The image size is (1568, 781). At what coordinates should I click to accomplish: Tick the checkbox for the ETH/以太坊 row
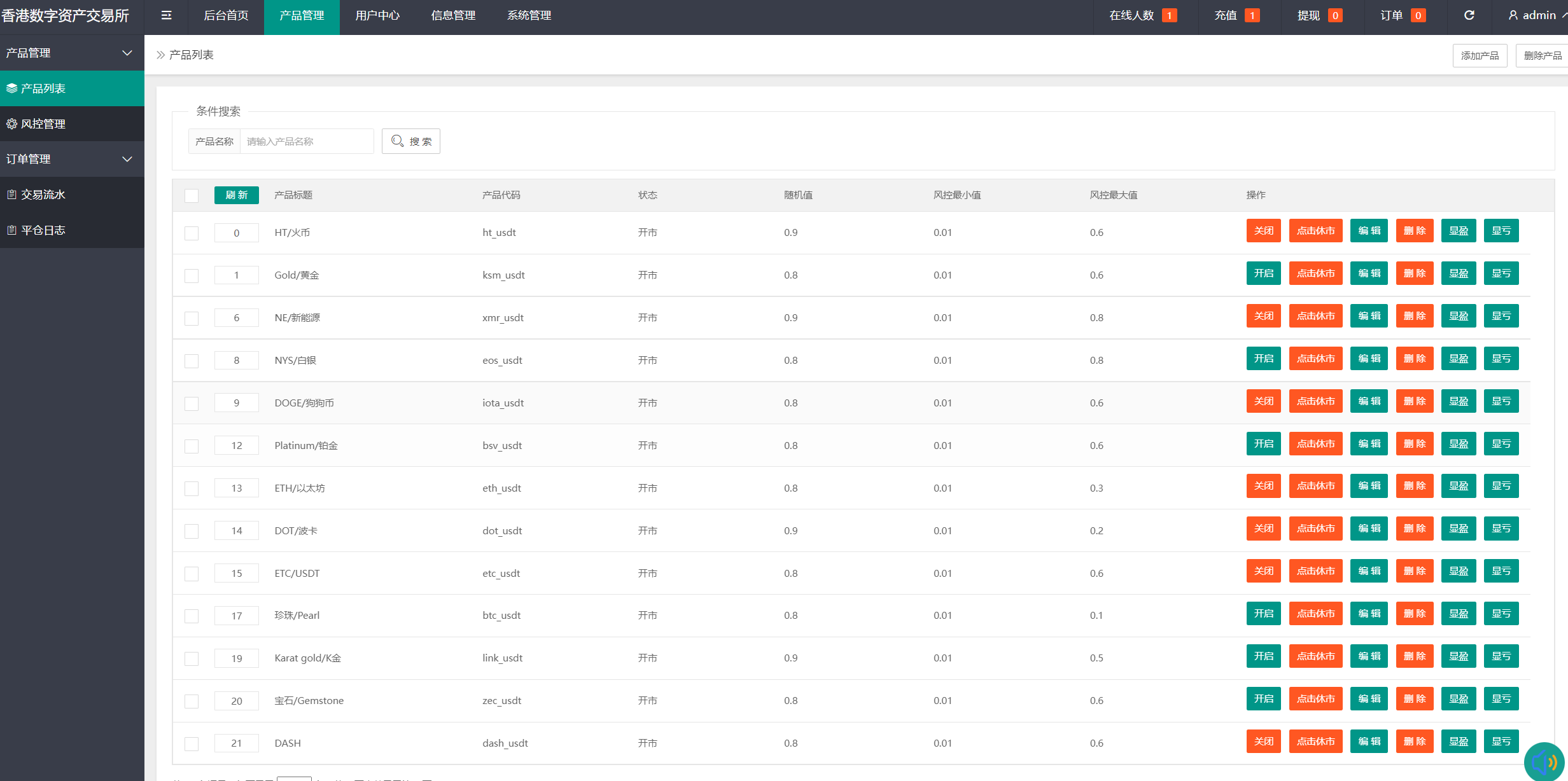pyautogui.click(x=192, y=488)
